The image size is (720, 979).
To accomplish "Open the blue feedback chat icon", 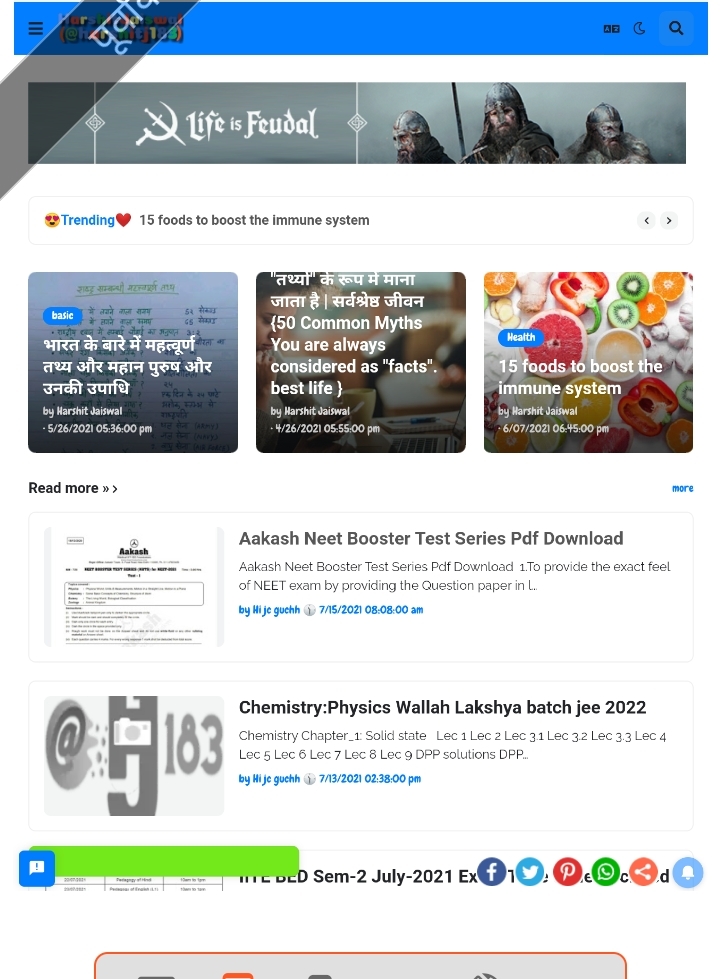I will pyautogui.click(x=37, y=868).
